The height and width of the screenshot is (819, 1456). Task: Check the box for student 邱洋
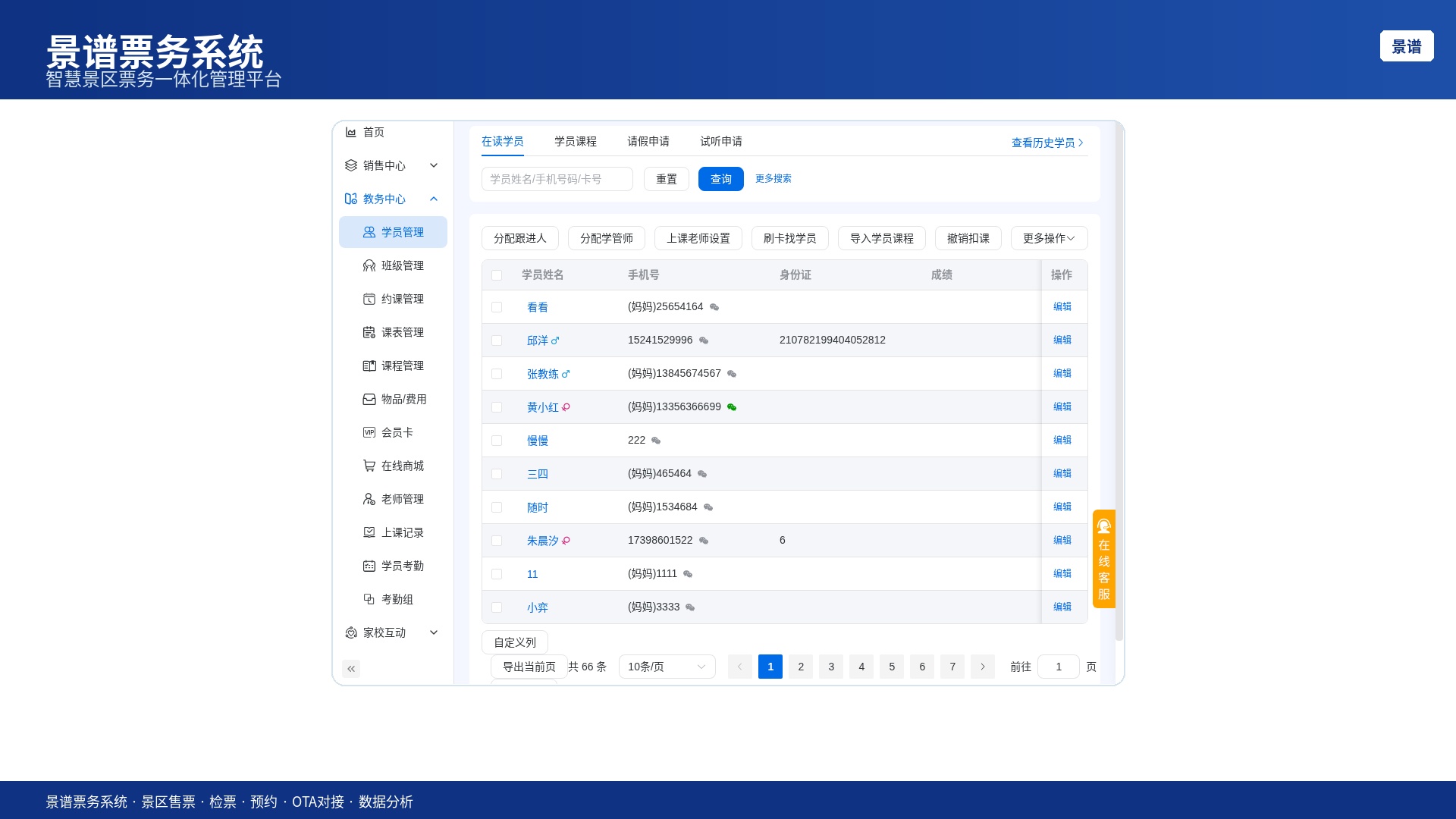point(497,340)
